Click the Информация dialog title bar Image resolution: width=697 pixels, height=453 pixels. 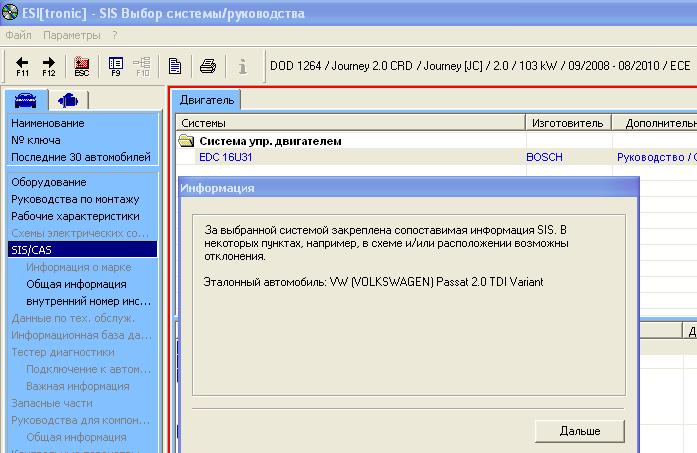point(408,188)
